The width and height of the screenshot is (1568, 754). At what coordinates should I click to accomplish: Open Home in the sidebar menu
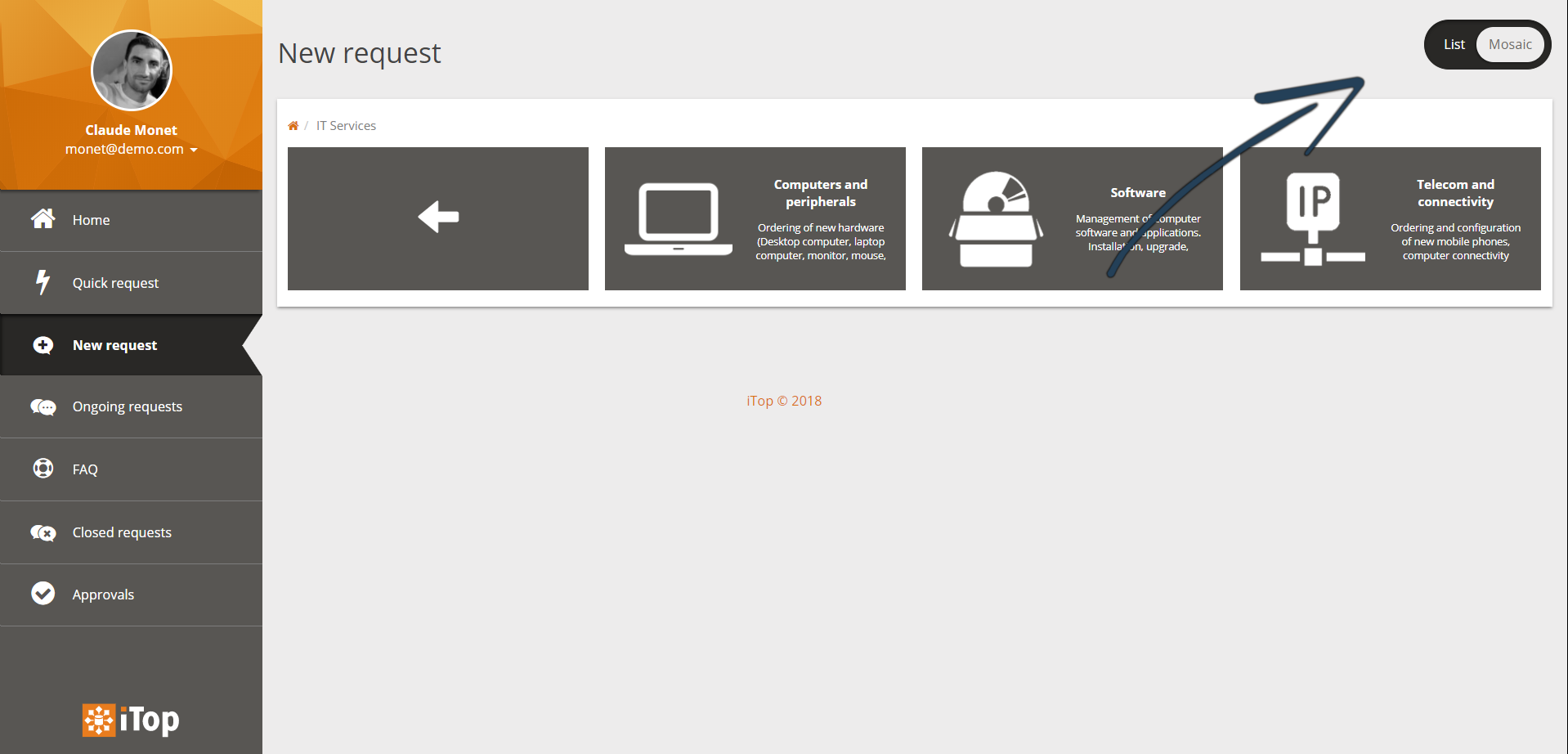[x=131, y=220]
